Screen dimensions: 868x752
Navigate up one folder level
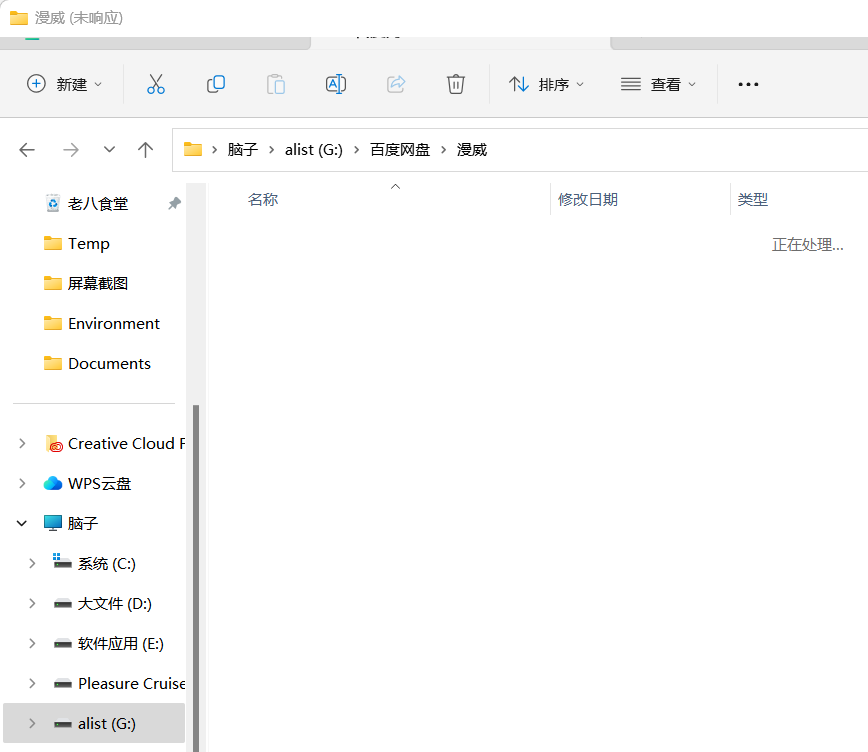coord(146,150)
